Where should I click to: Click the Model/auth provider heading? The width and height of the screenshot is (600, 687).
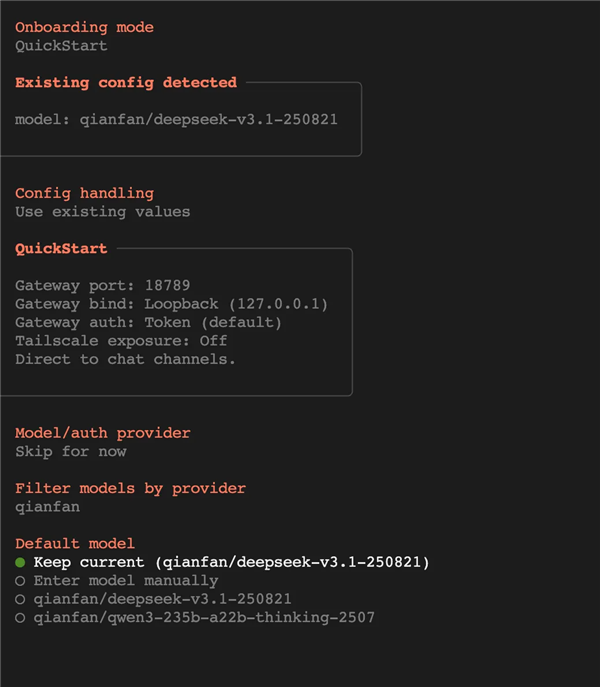(x=102, y=433)
